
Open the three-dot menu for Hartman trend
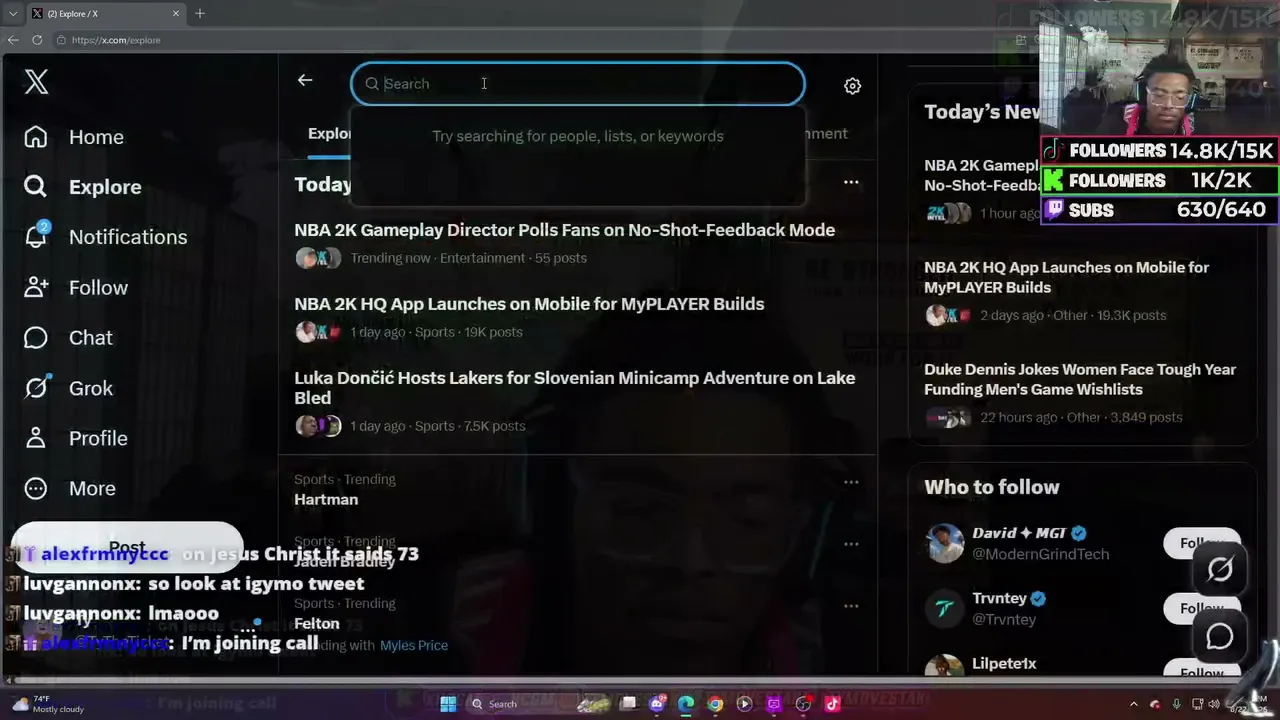pyautogui.click(x=851, y=482)
